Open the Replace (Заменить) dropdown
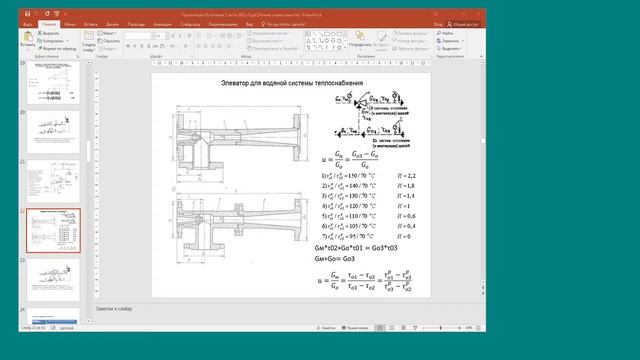Screen dimensions: 640x360 pos(450,41)
